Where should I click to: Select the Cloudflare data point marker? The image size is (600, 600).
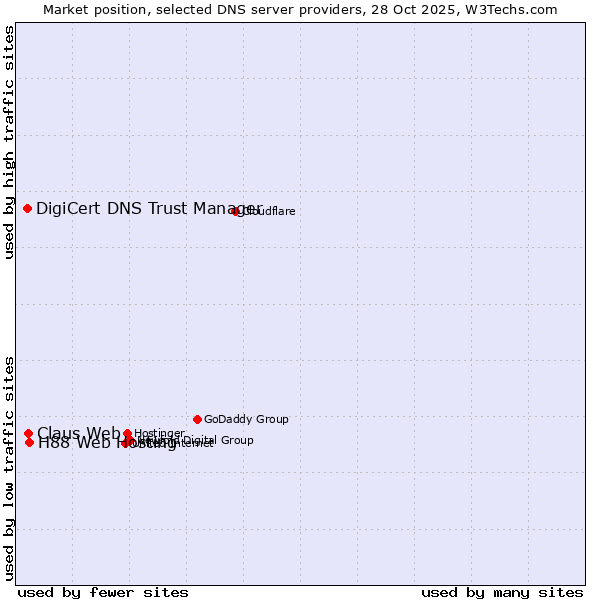236,211
